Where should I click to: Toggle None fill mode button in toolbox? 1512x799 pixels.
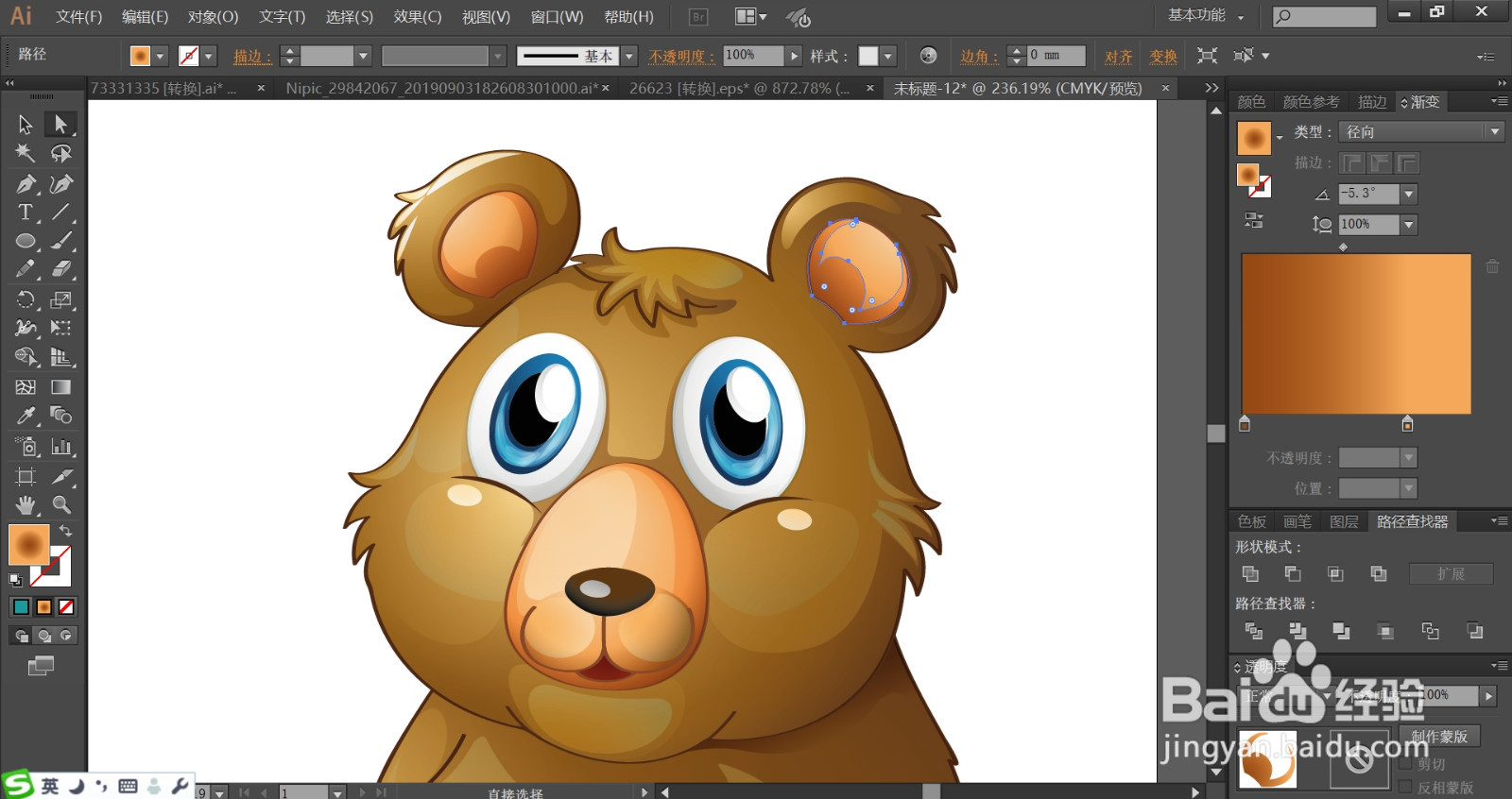tap(66, 607)
